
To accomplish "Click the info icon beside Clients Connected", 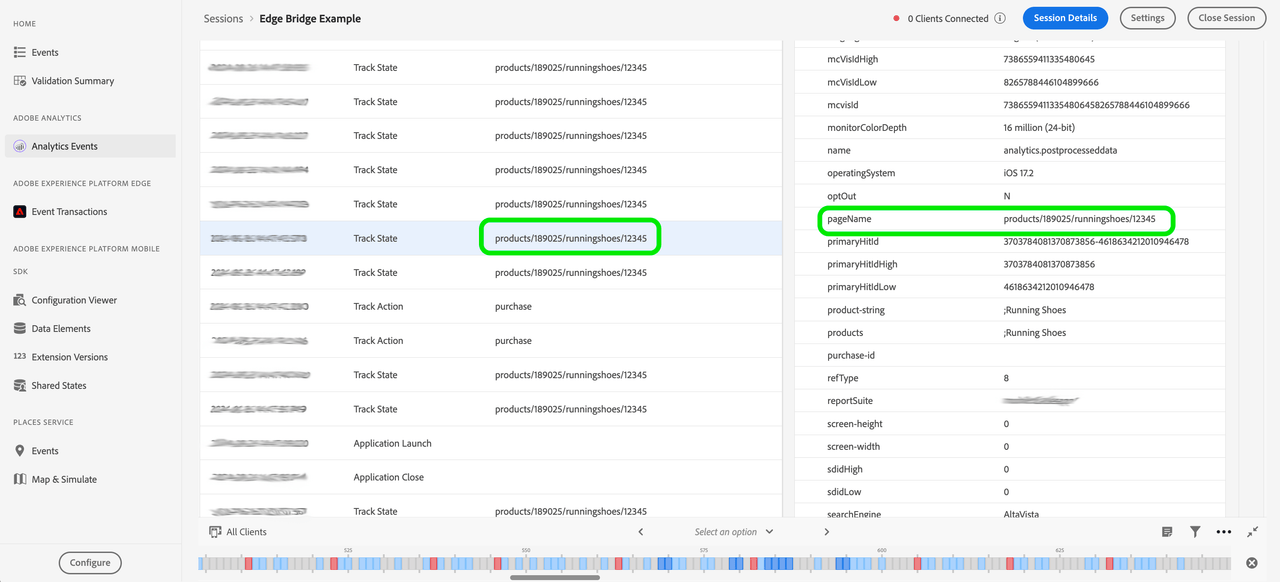I will click(1000, 18).
